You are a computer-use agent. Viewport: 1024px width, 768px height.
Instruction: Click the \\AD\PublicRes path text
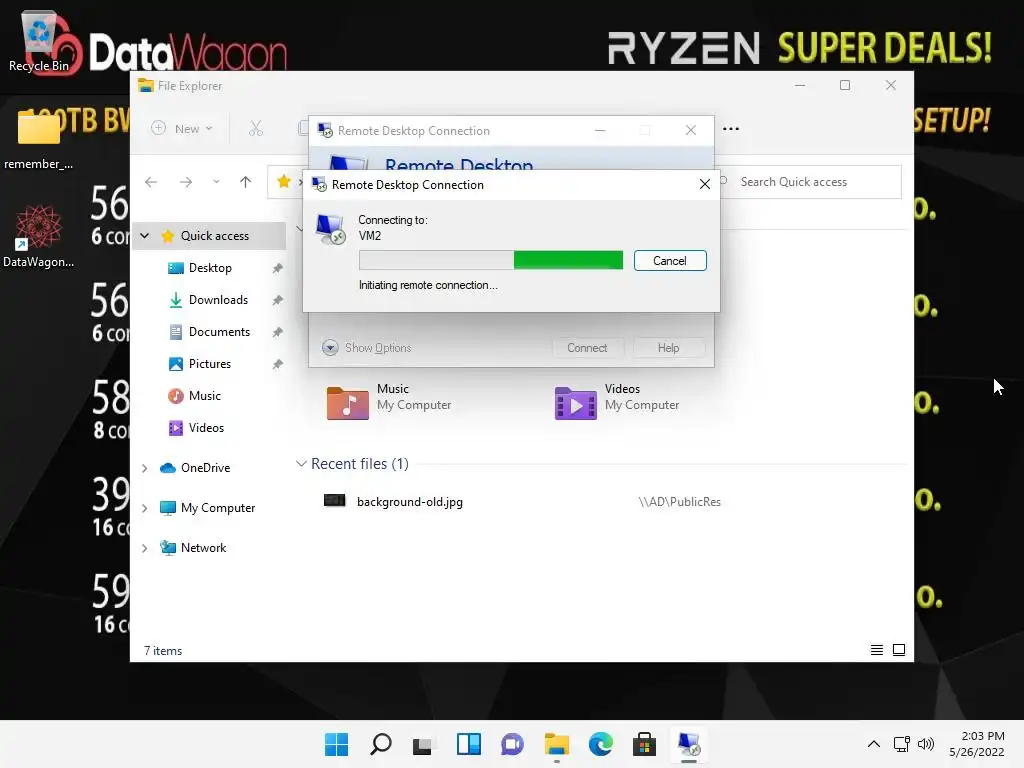point(680,502)
